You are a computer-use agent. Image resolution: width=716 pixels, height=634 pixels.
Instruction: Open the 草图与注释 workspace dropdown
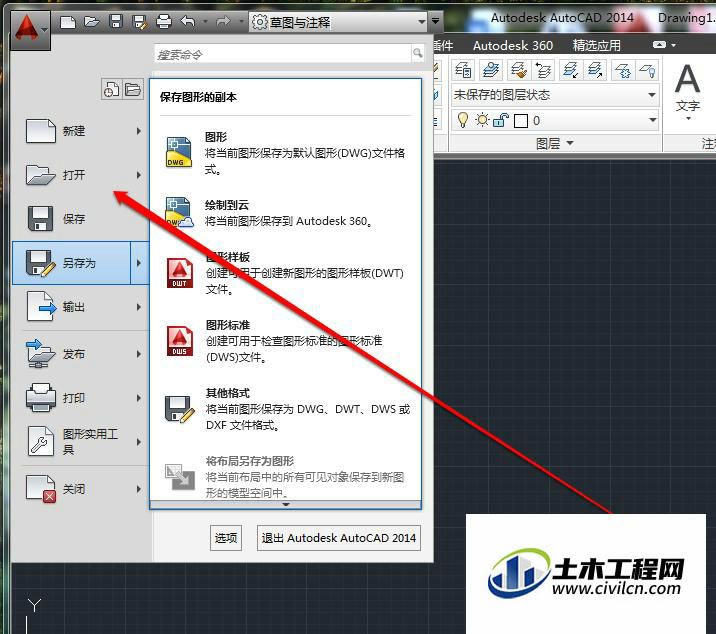coord(338,22)
